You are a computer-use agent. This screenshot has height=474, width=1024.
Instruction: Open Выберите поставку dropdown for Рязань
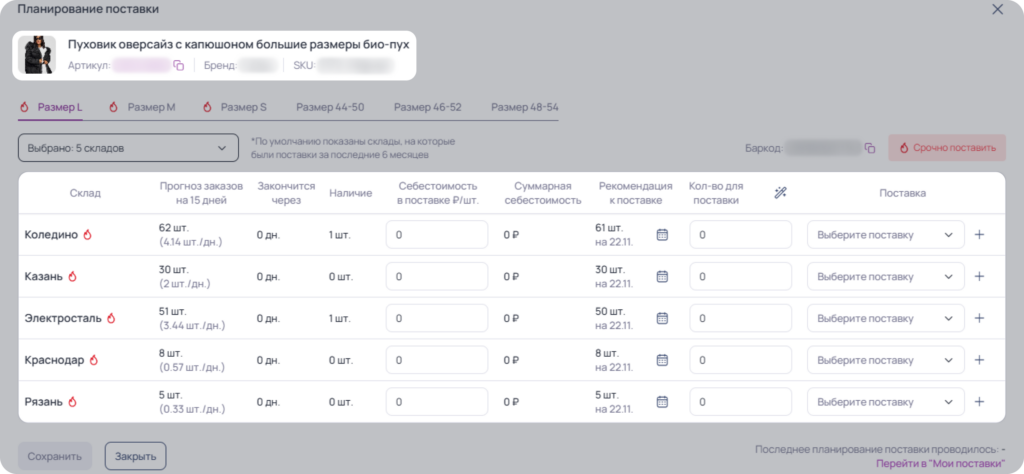click(886, 402)
